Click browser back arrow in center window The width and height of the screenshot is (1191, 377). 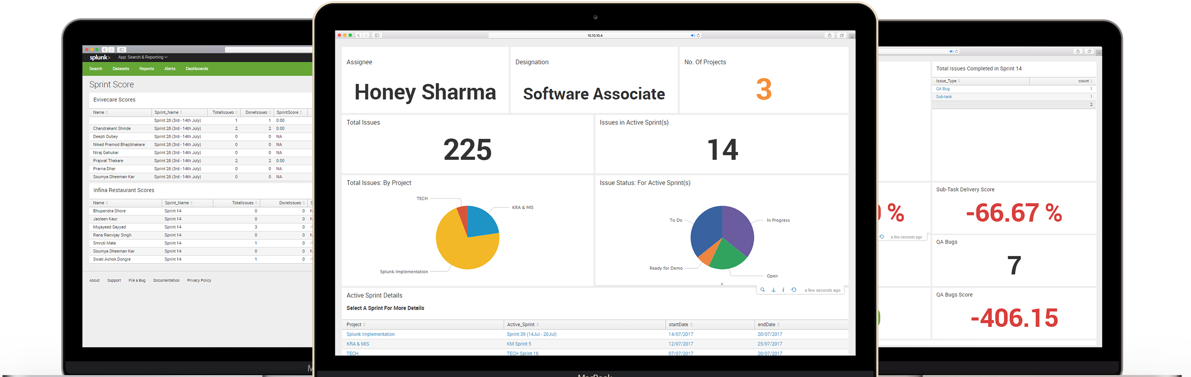click(x=359, y=35)
